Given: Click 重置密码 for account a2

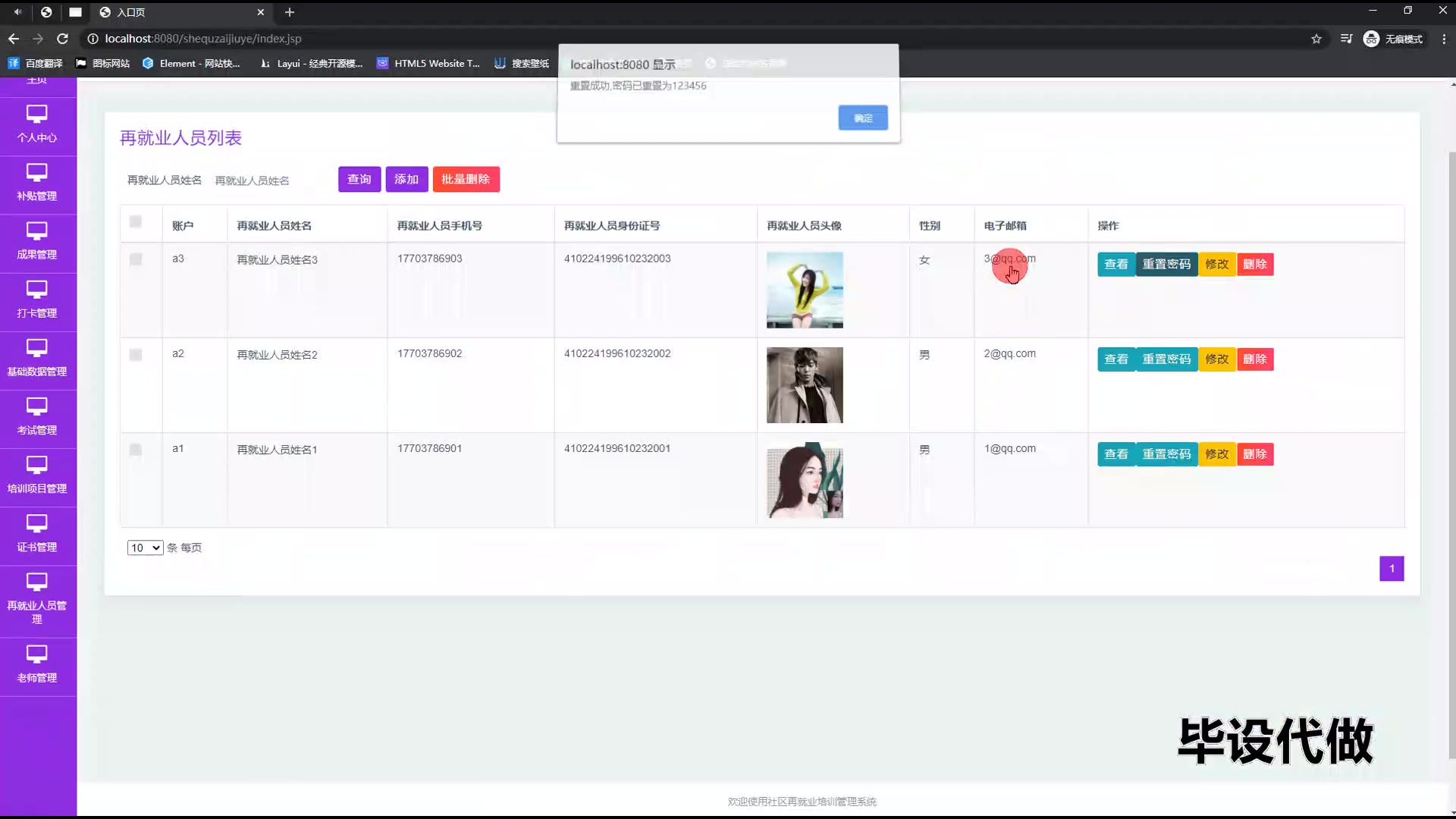Looking at the screenshot, I should tap(1166, 359).
